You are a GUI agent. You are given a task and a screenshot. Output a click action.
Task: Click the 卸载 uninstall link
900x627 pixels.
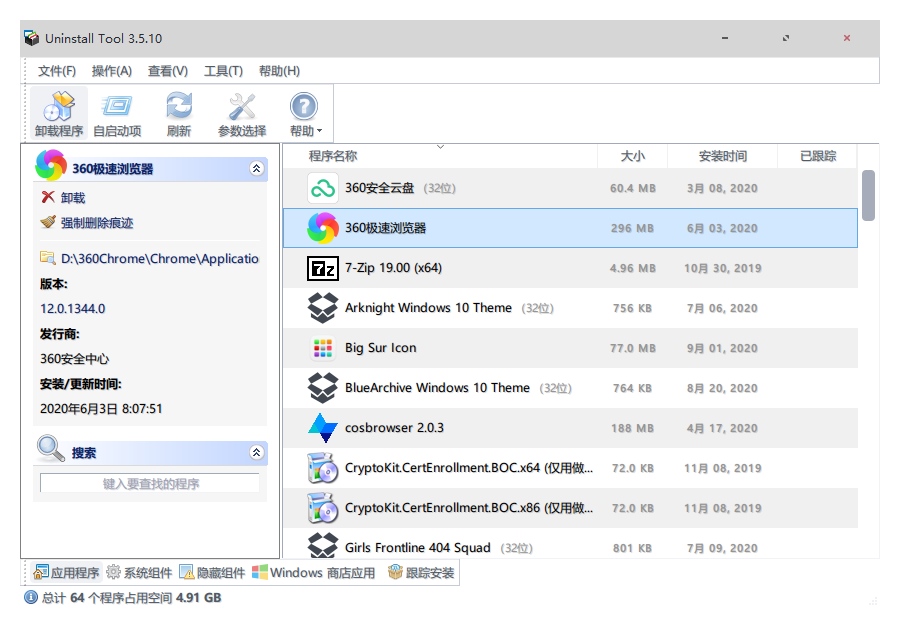click(x=73, y=198)
